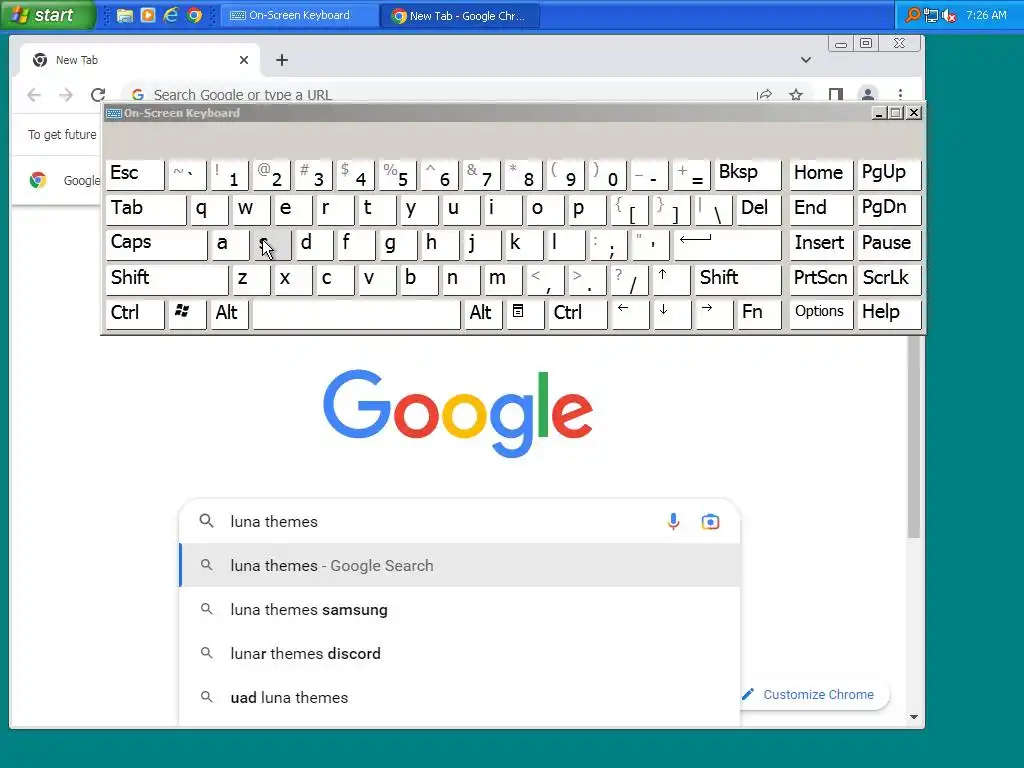
Task: Click the left arrow key on keyboard
Action: tap(629, 314)
